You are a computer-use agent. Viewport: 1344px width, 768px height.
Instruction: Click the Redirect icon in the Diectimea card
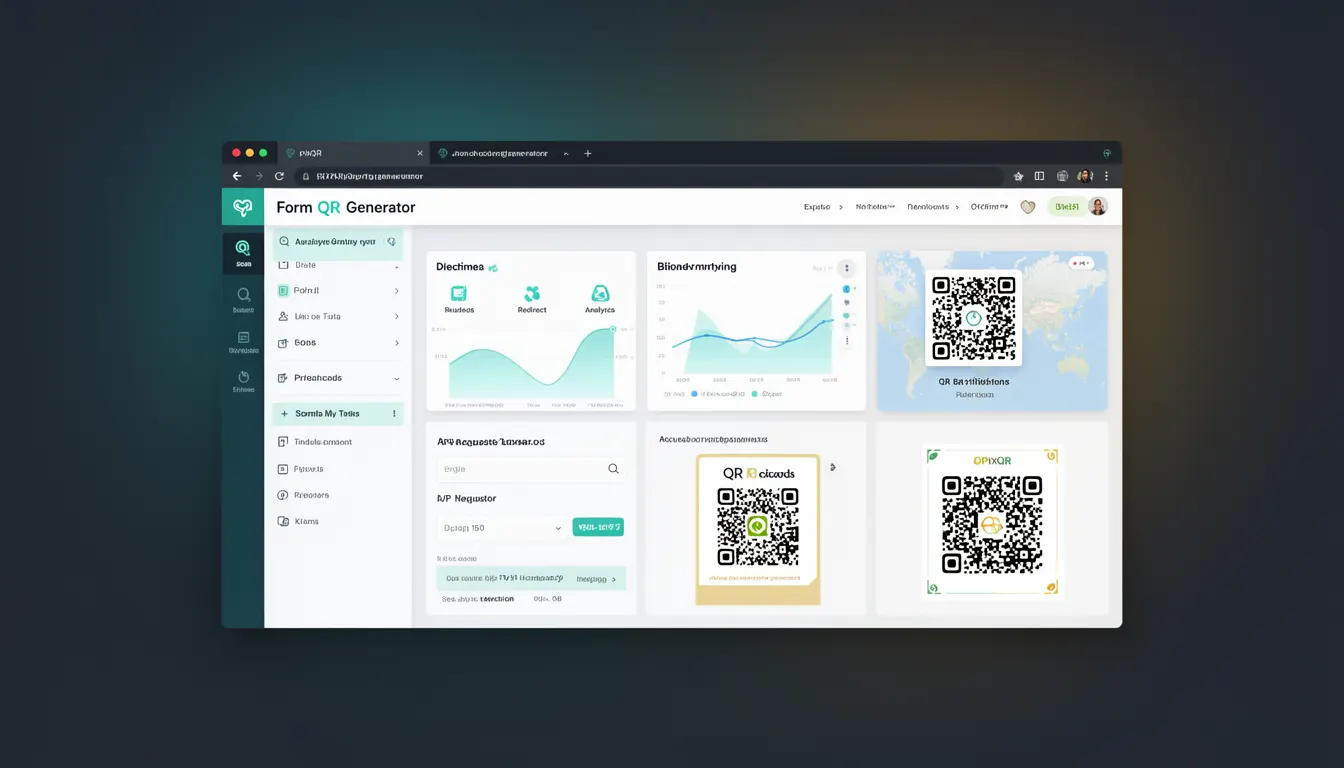(532, 293)
